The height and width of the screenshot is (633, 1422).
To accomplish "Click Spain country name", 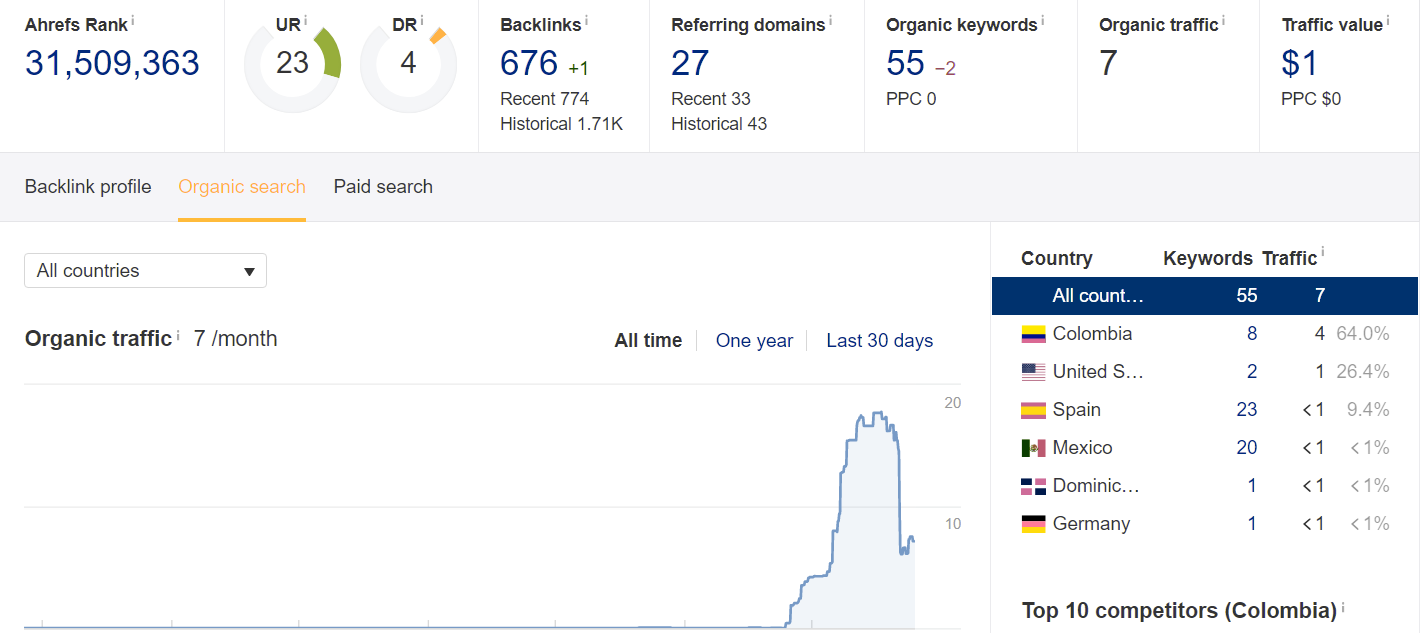I will coord(1077,410).
